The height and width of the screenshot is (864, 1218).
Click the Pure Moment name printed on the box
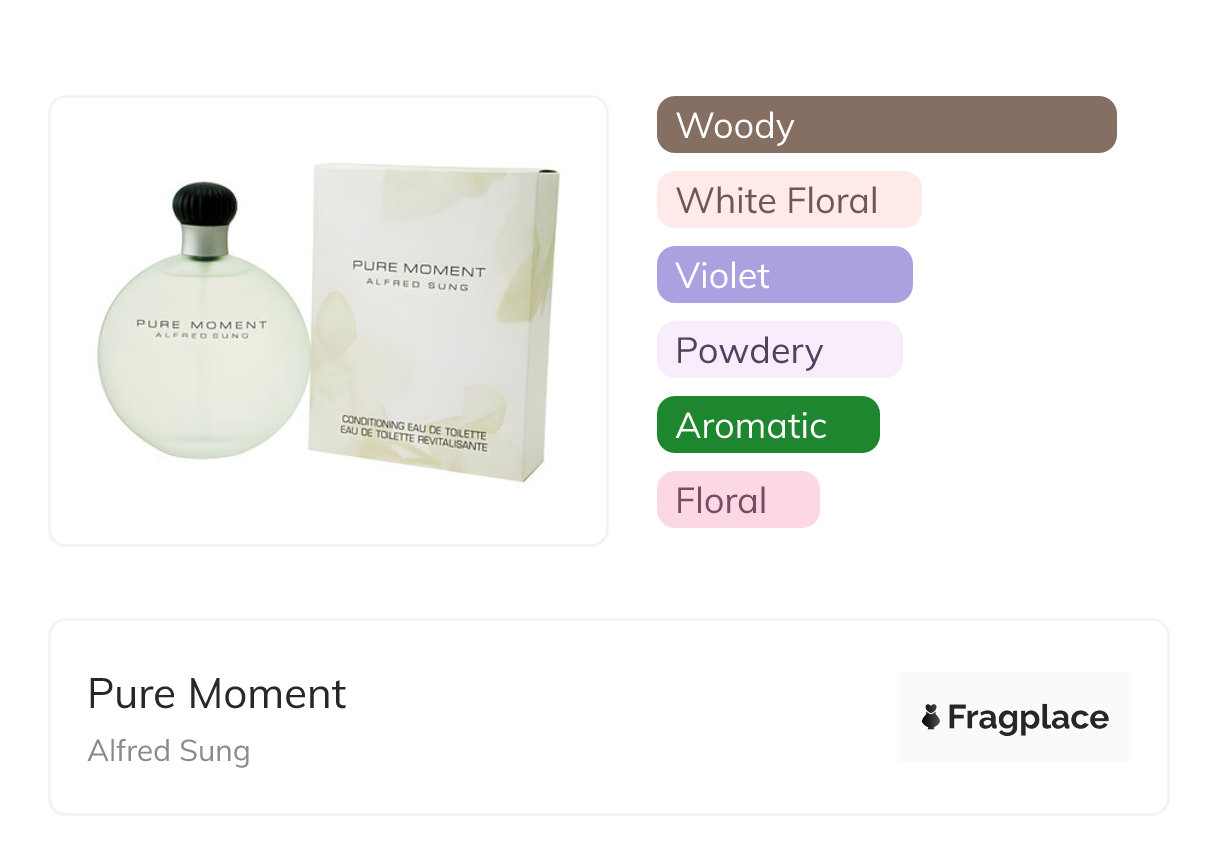[418, 269]
